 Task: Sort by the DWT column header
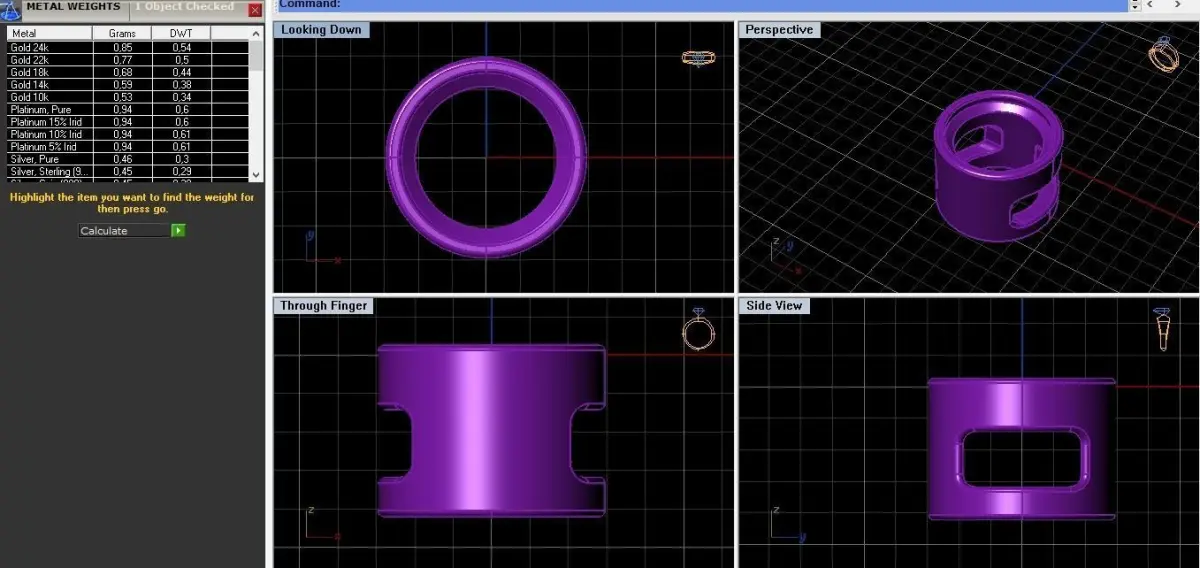point(181,34)
